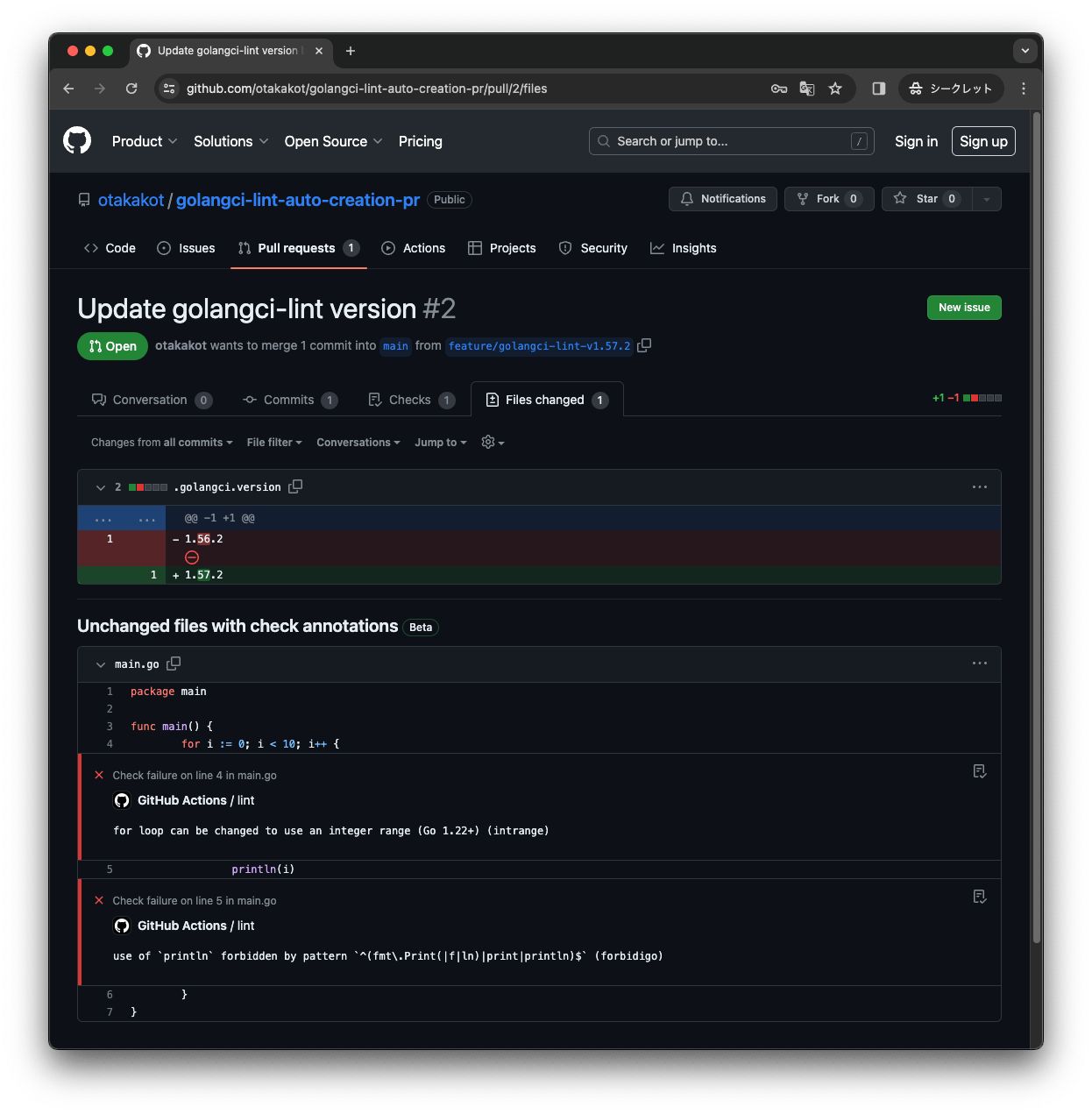Click annotation details icon for line 4
The image size is (1092, 1114).
[x=980, y=771]
